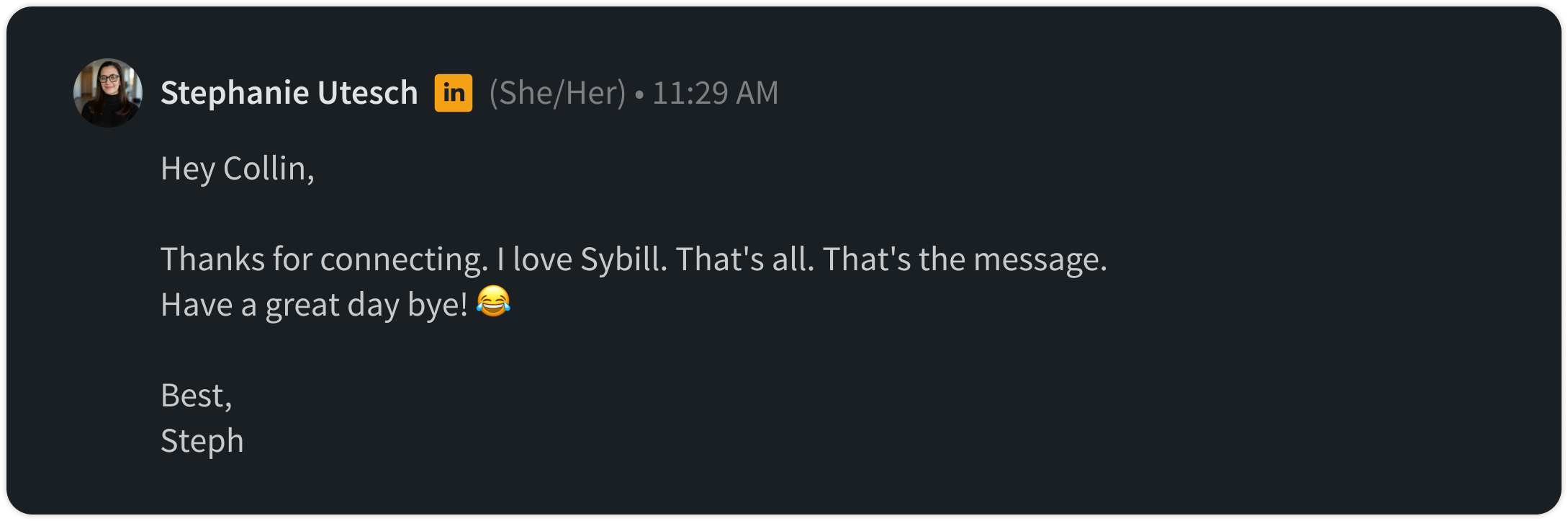
Task: Click the laughing-crying emoji in the message
Action: coord(494,302)
